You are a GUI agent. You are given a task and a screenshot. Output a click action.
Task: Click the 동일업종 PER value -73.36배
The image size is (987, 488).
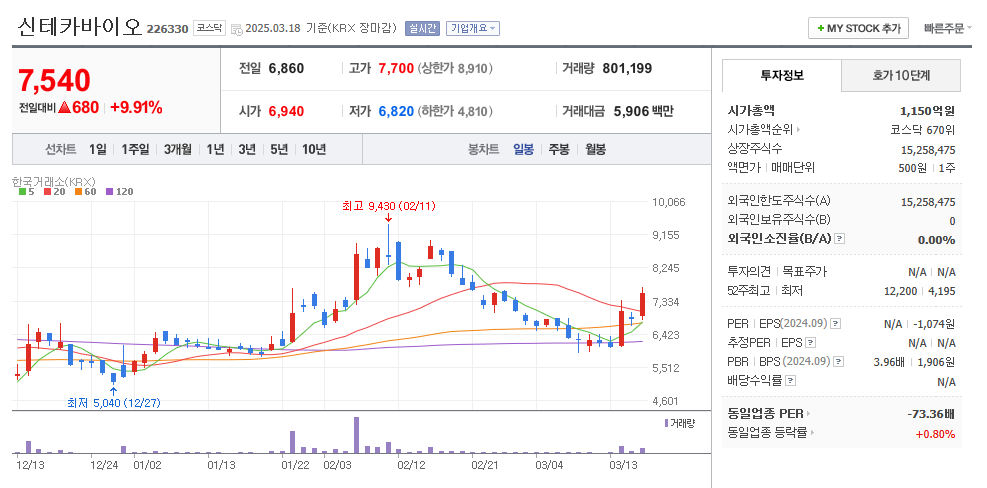930,414
